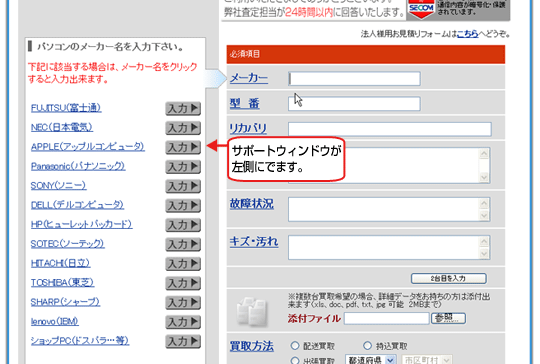The image size is (540, 364).
Task: Select the lenovo(IBM) link
Action: click(x=54, y=322)
